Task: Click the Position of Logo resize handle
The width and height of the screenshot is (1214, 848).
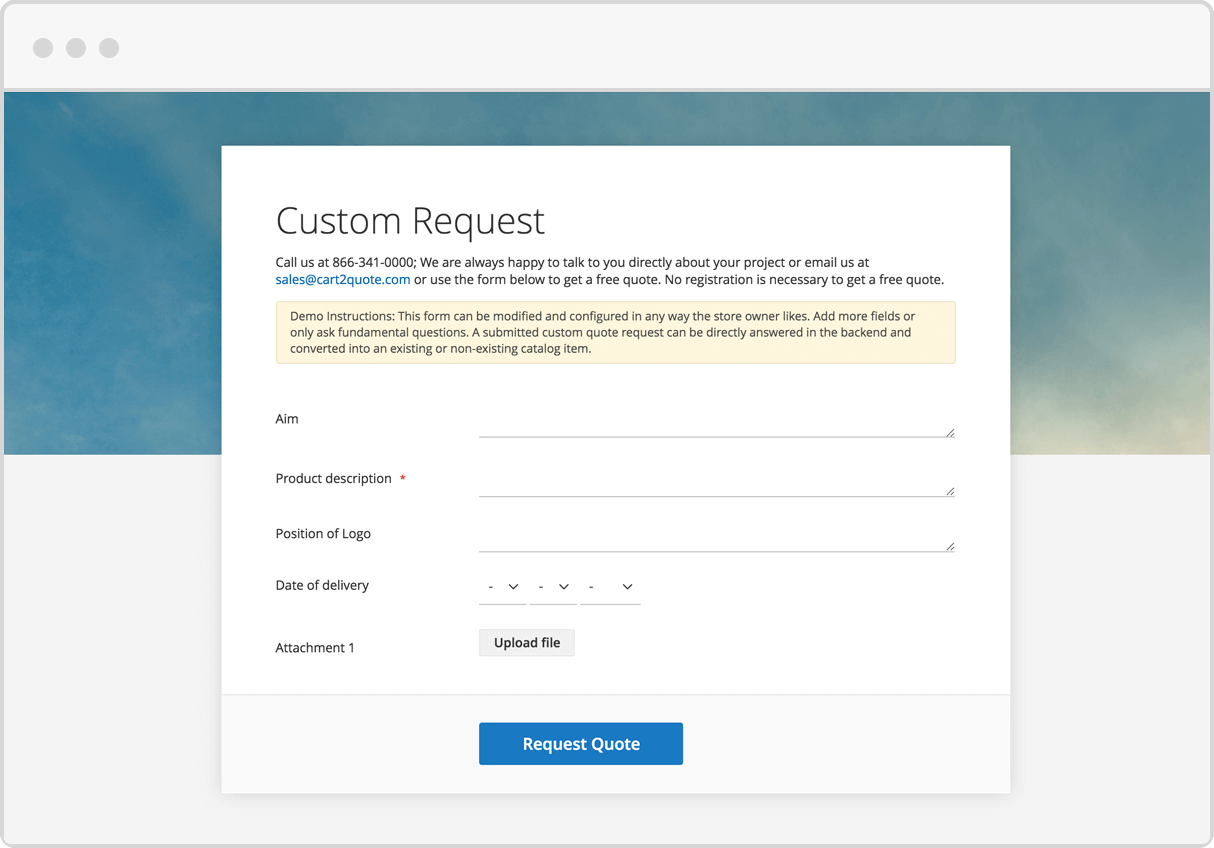Action: click(950, 547)
